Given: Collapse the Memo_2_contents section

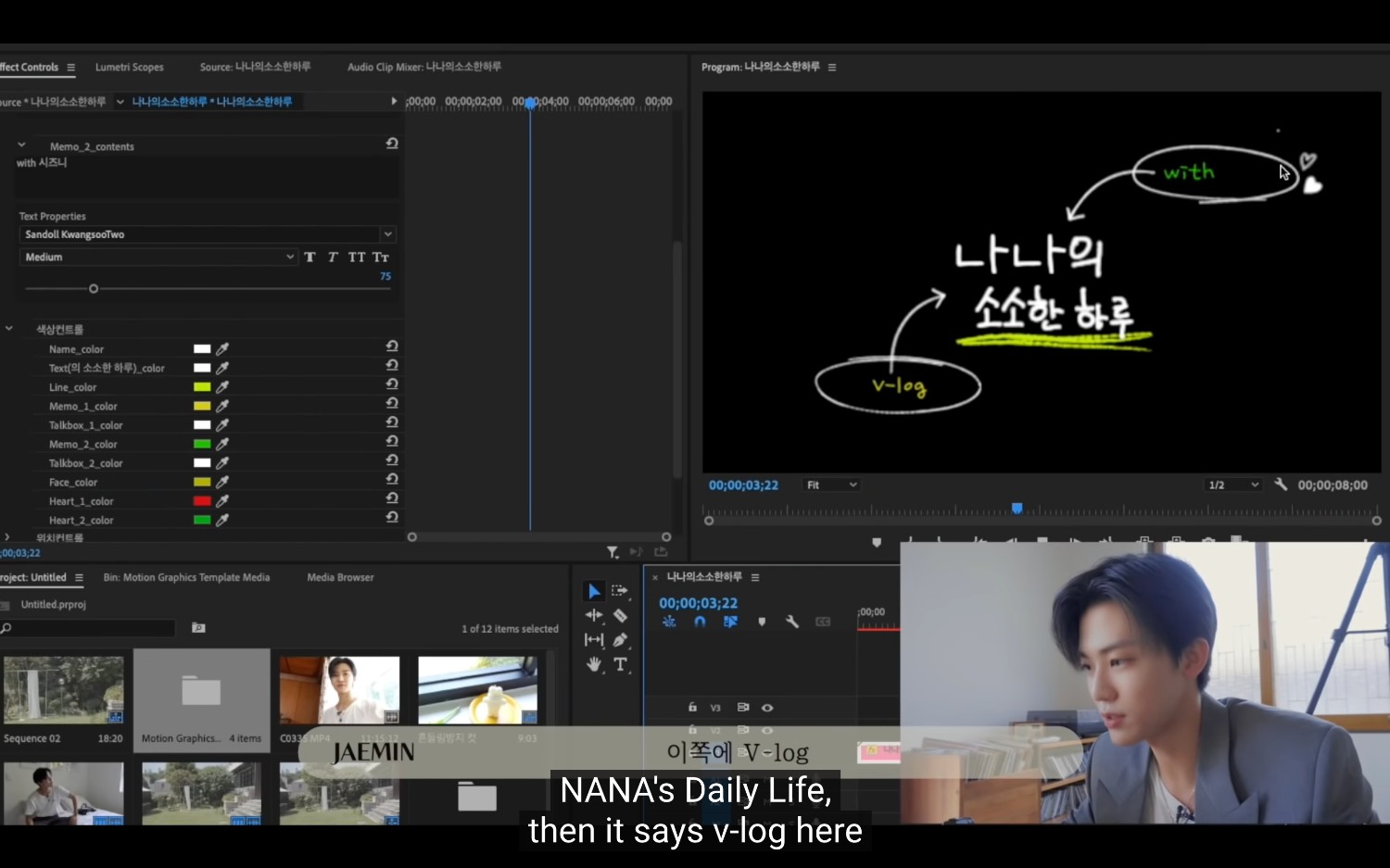Looking at the screenshot, I should click(x=21, y=145).
